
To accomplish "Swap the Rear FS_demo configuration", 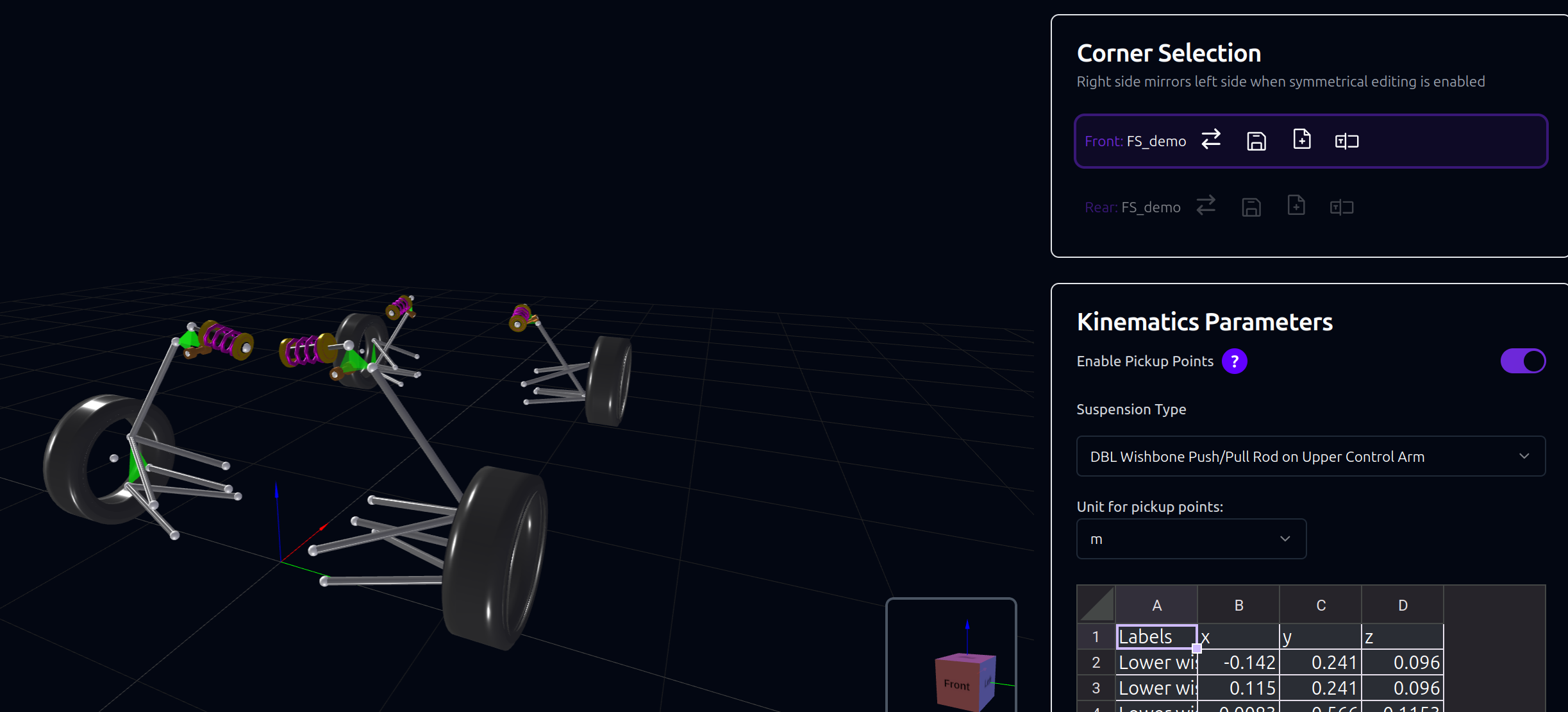I will tap(1206, 206).
